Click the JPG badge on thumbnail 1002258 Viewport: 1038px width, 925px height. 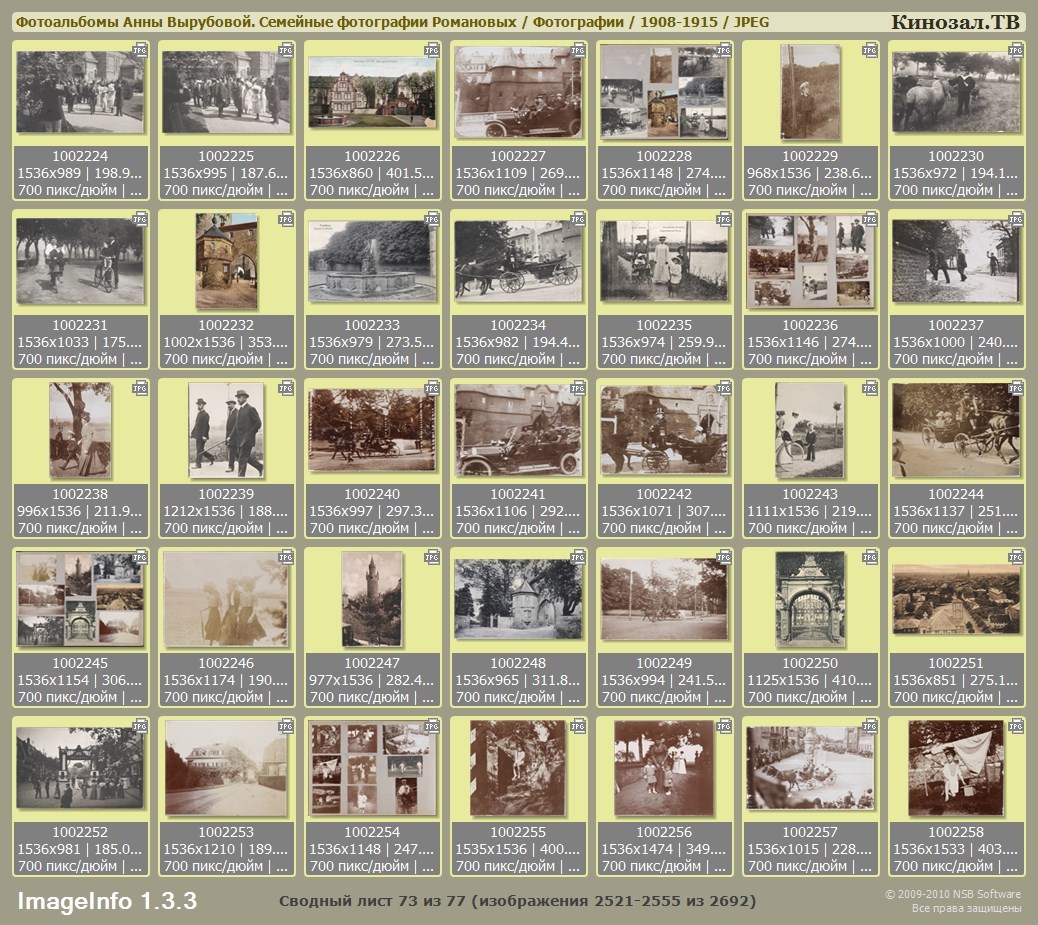point(1016,725)
